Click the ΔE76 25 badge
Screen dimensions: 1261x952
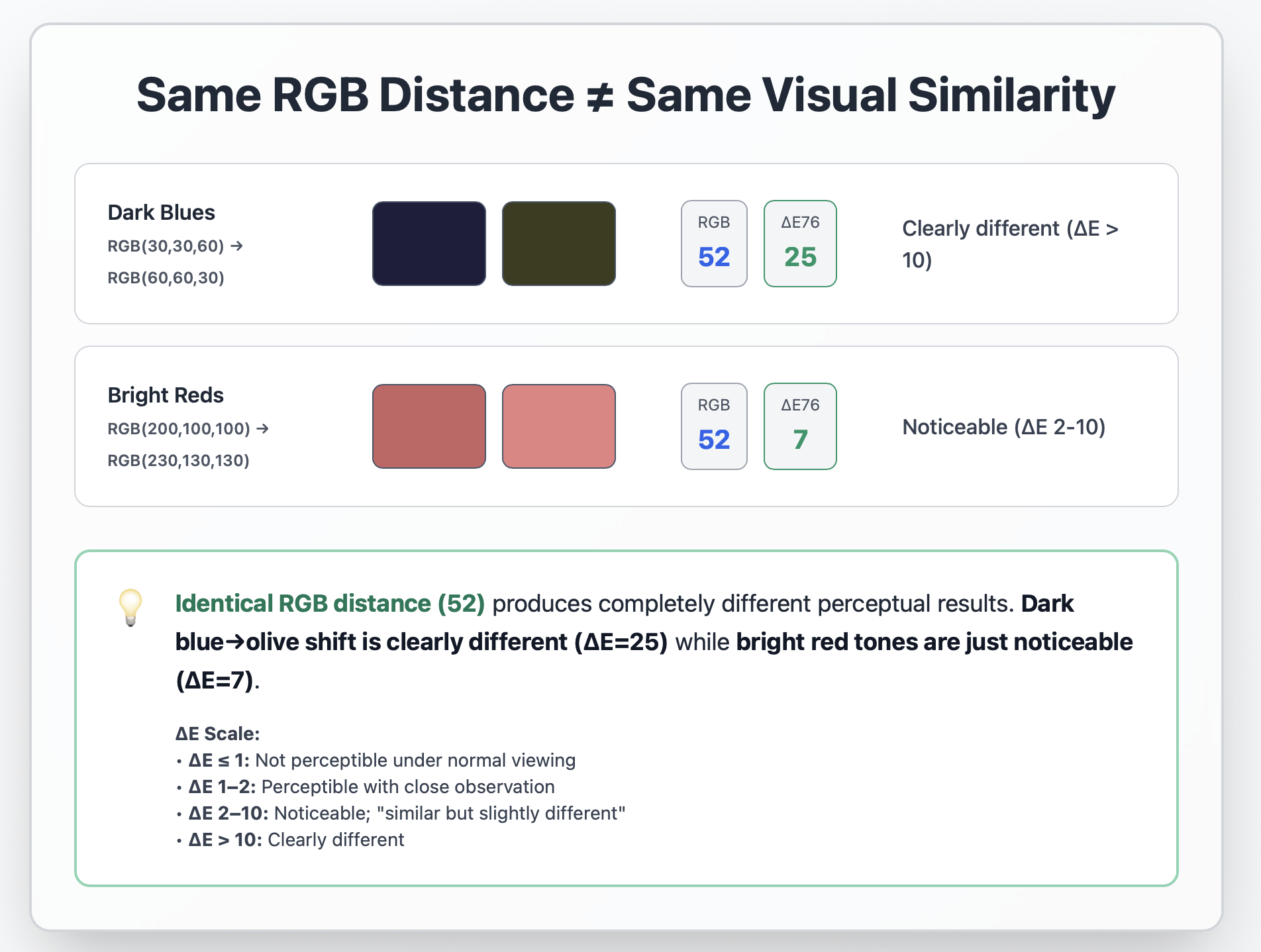800,244
